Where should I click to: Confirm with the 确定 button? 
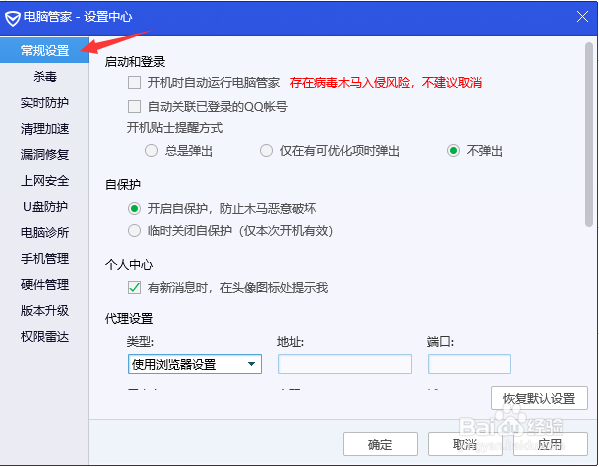click(380, 444)
